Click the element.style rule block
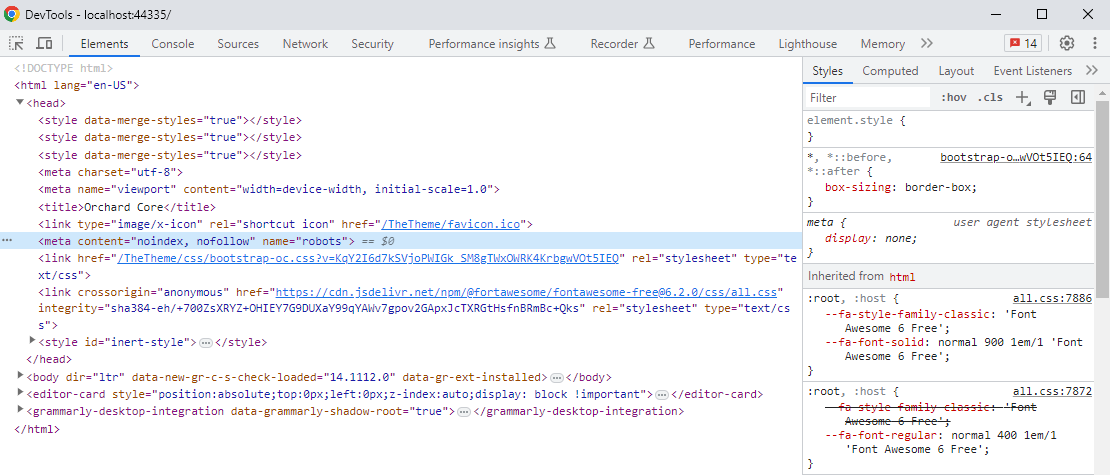Screen dimensions: 1110x475 (949, 128)
